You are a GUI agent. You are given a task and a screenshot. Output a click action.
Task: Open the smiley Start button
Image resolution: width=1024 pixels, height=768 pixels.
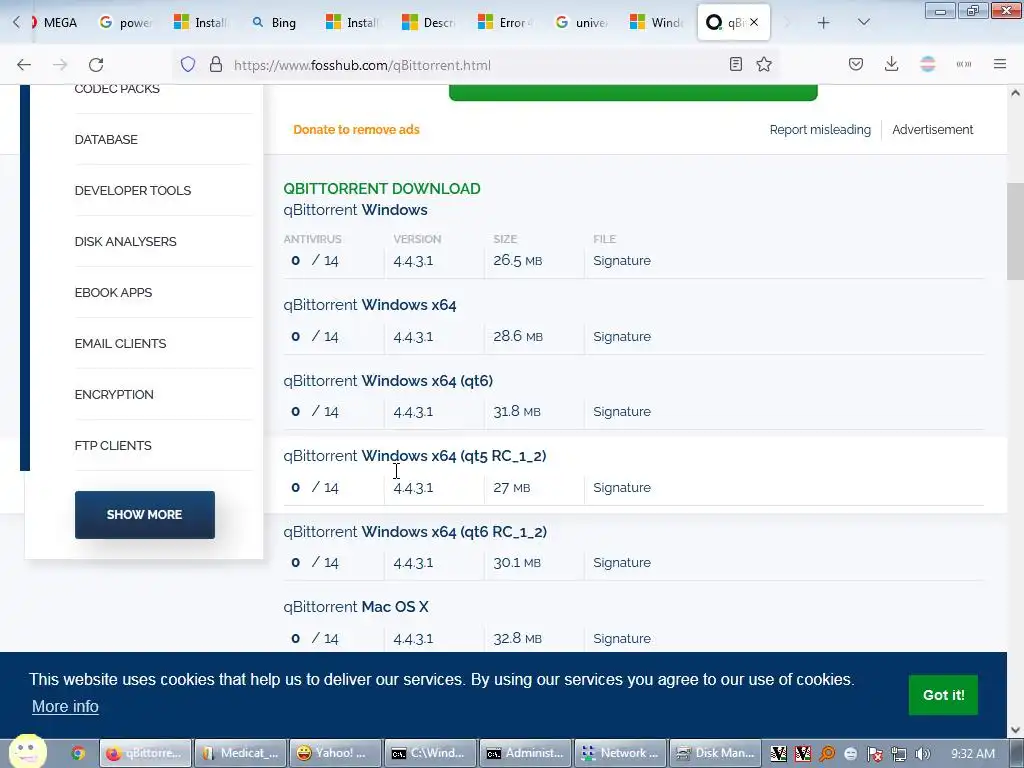coord(27,751)
